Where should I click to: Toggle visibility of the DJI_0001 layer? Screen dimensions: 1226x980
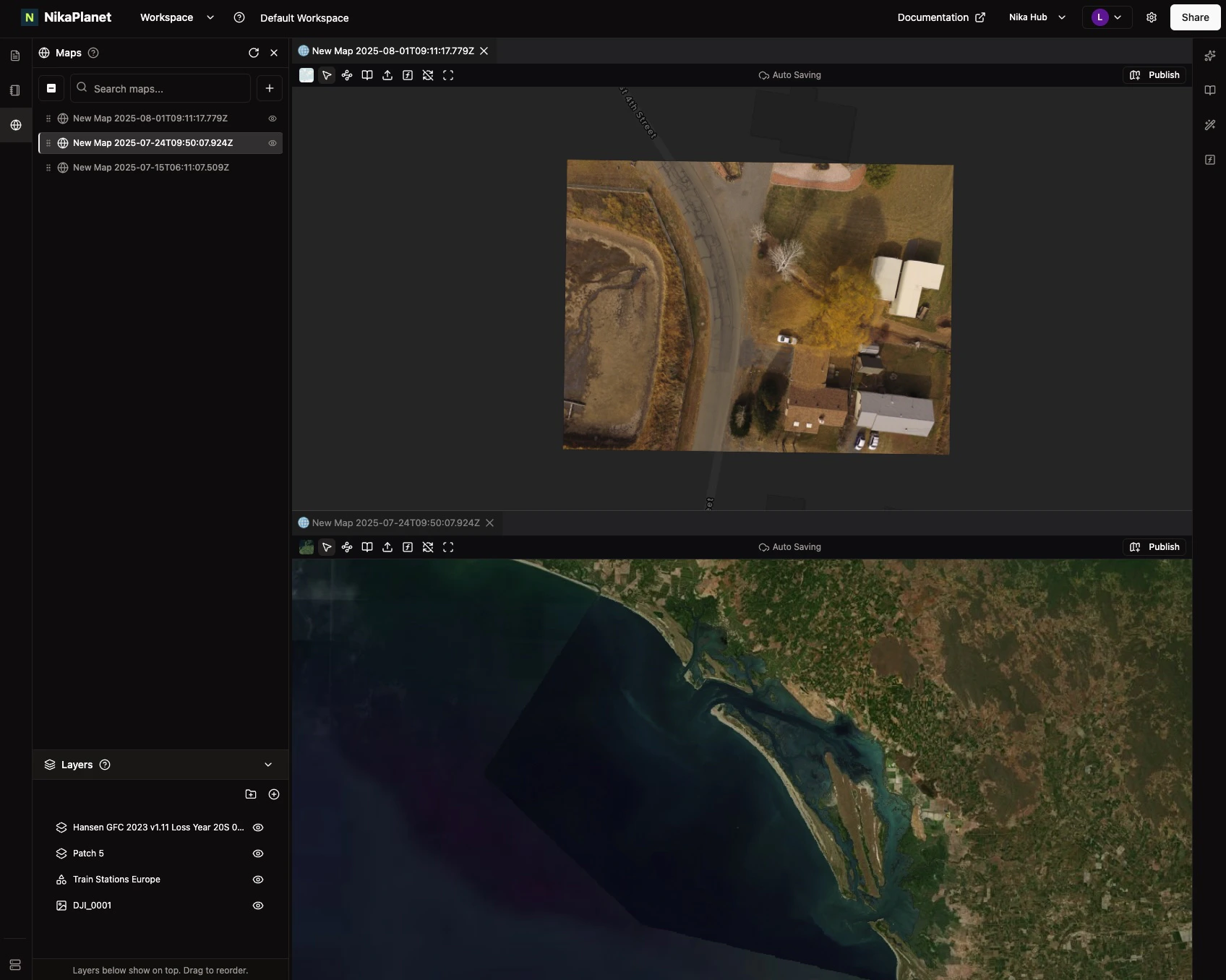click(258, 905)
